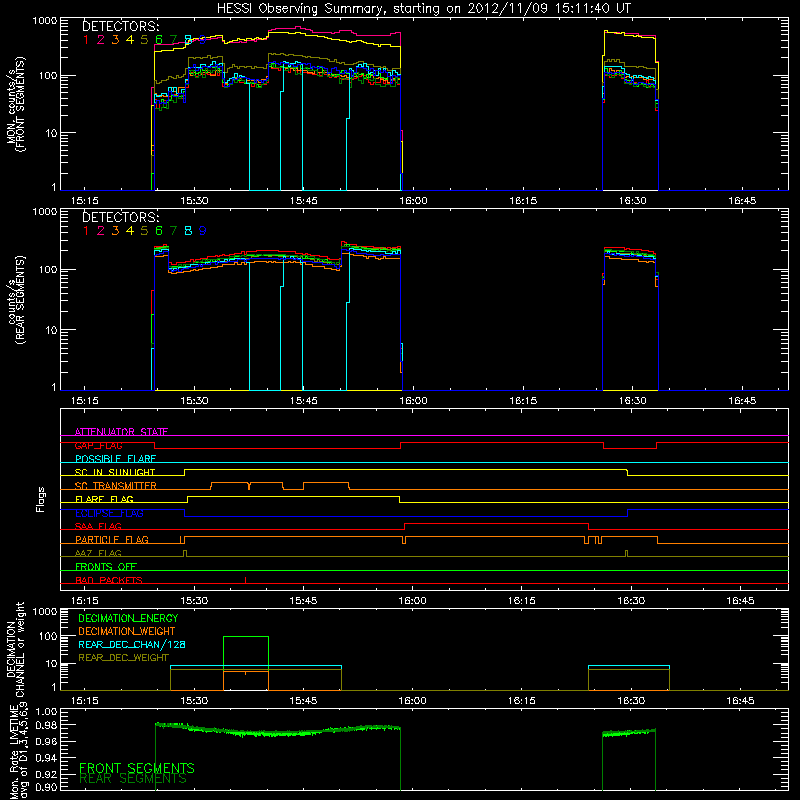The image size is (800, 800).
Task: Click the FLARE_FLAG label
Action: (104, 499)
